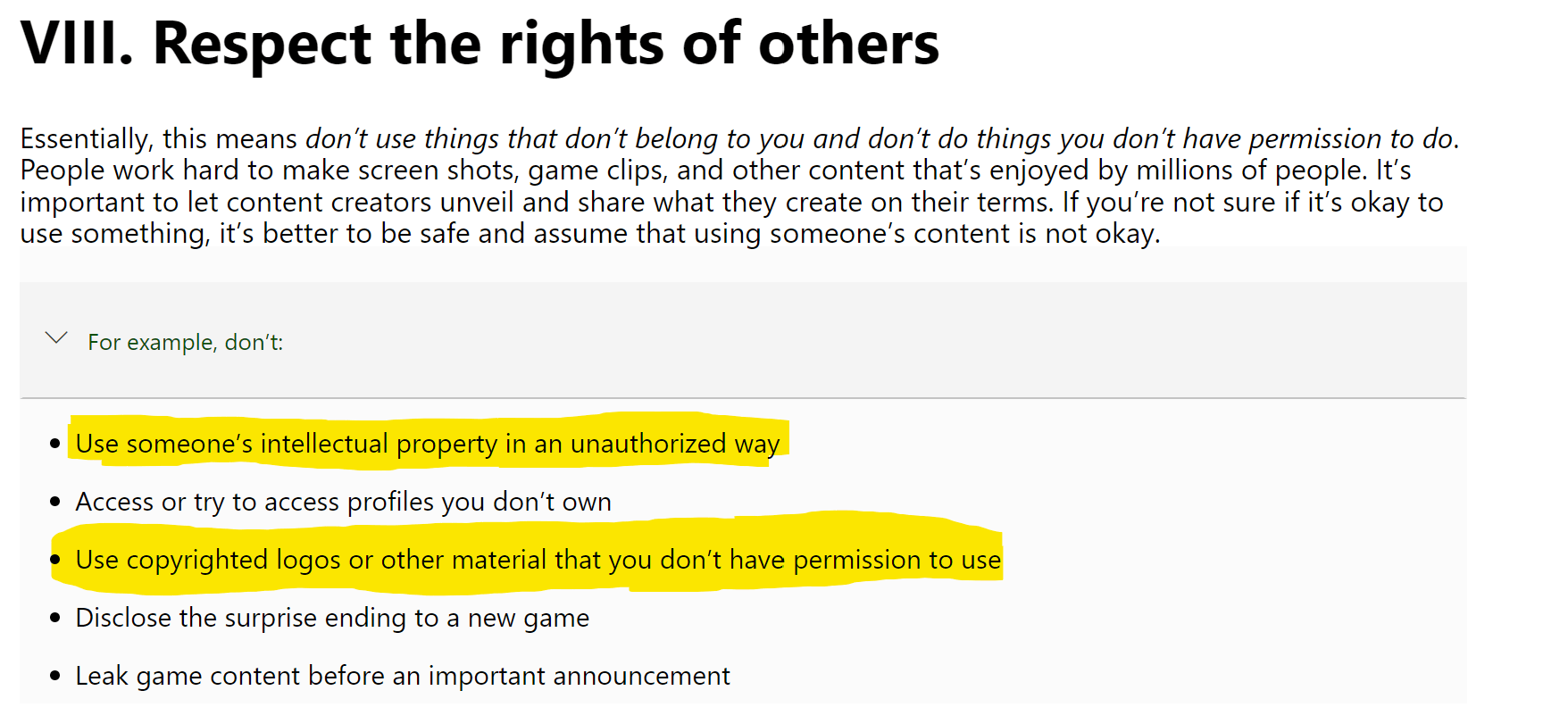Image resolution: width=1568 pixels, height=707 pixels.
Task: Click the italic sentence starting "don't use things"
Action: coord(882,139)
